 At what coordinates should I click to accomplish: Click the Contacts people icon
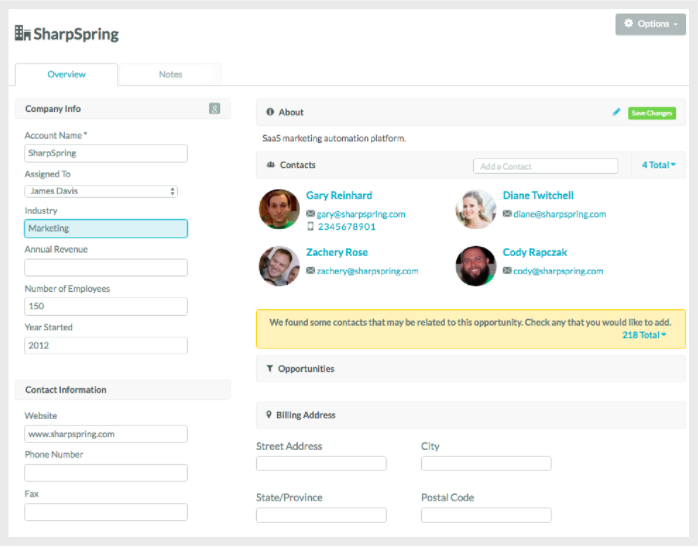click(270, 165)
